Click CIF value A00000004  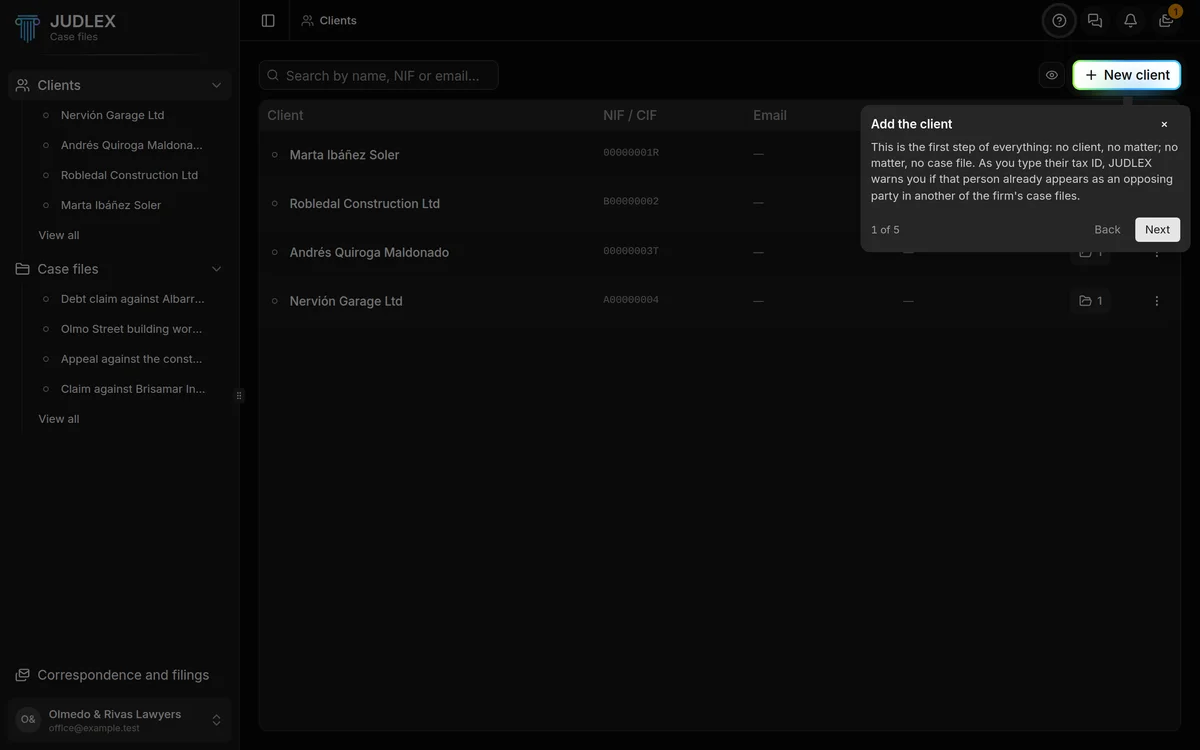631,300
